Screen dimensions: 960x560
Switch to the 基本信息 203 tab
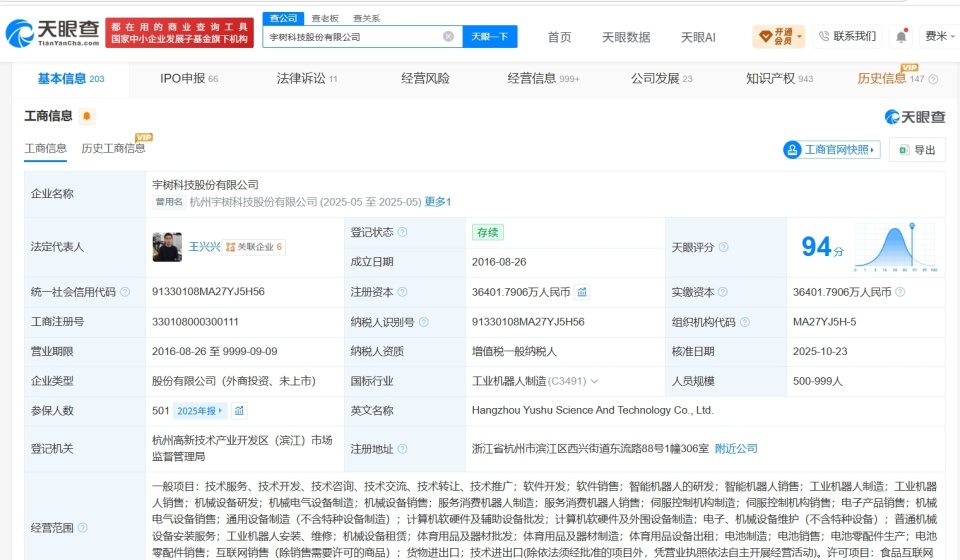click(71, 78)
